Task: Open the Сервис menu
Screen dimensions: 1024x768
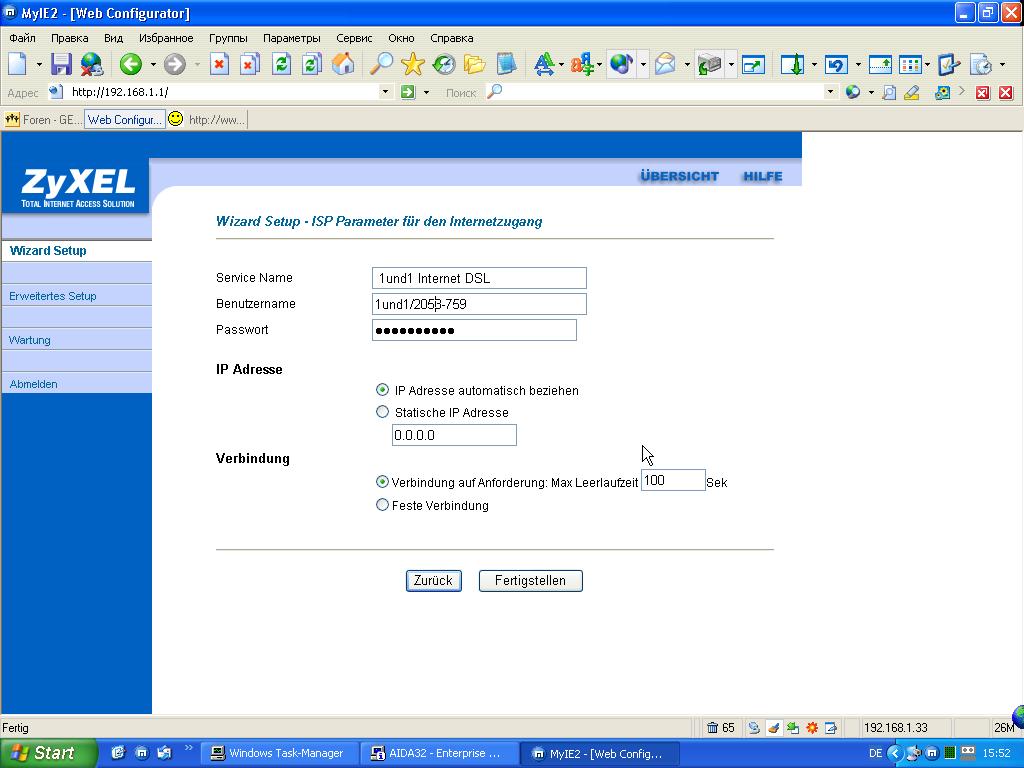Action: [354, 38]
